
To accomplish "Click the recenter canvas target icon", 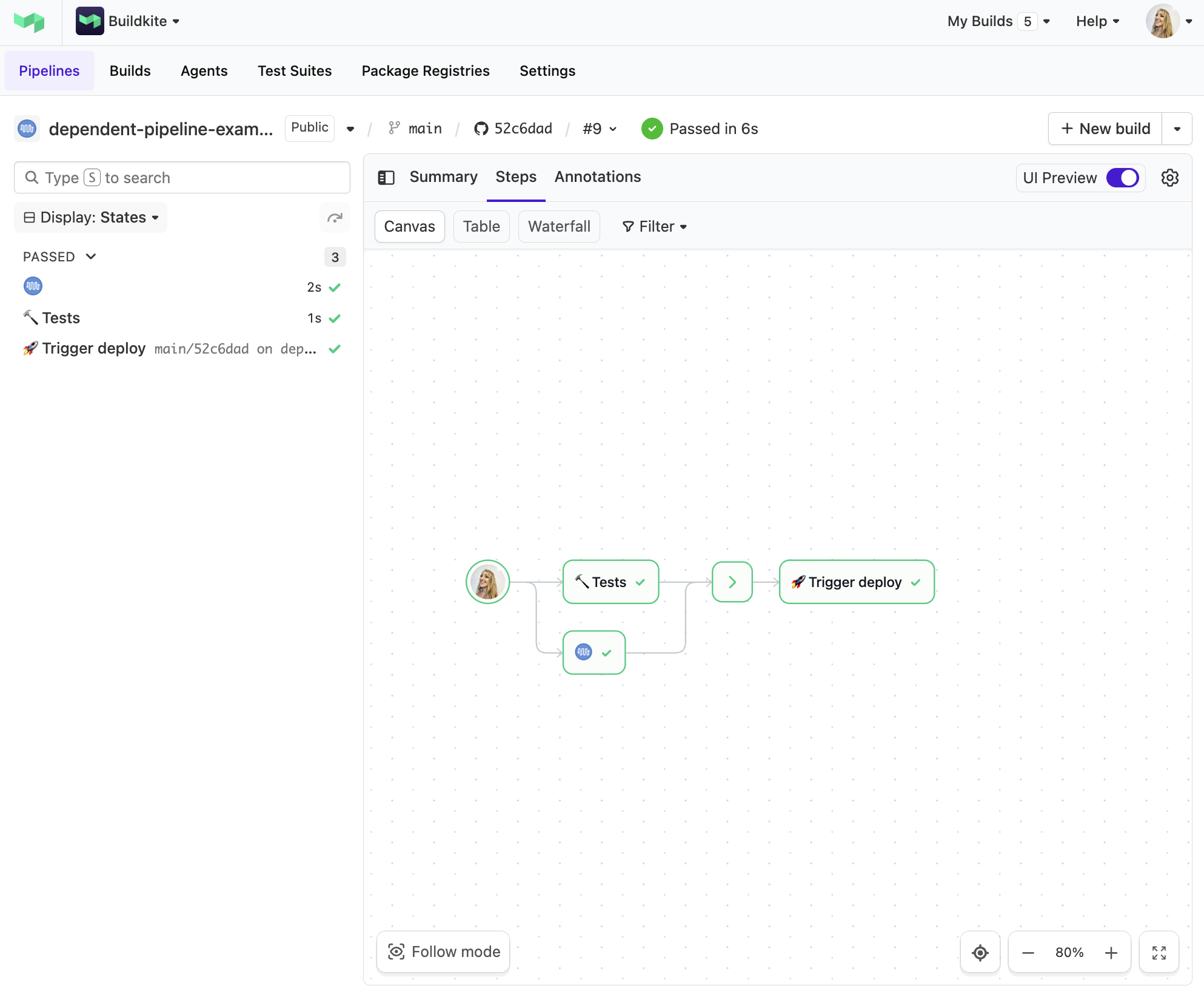I will [x=980, y=952].
